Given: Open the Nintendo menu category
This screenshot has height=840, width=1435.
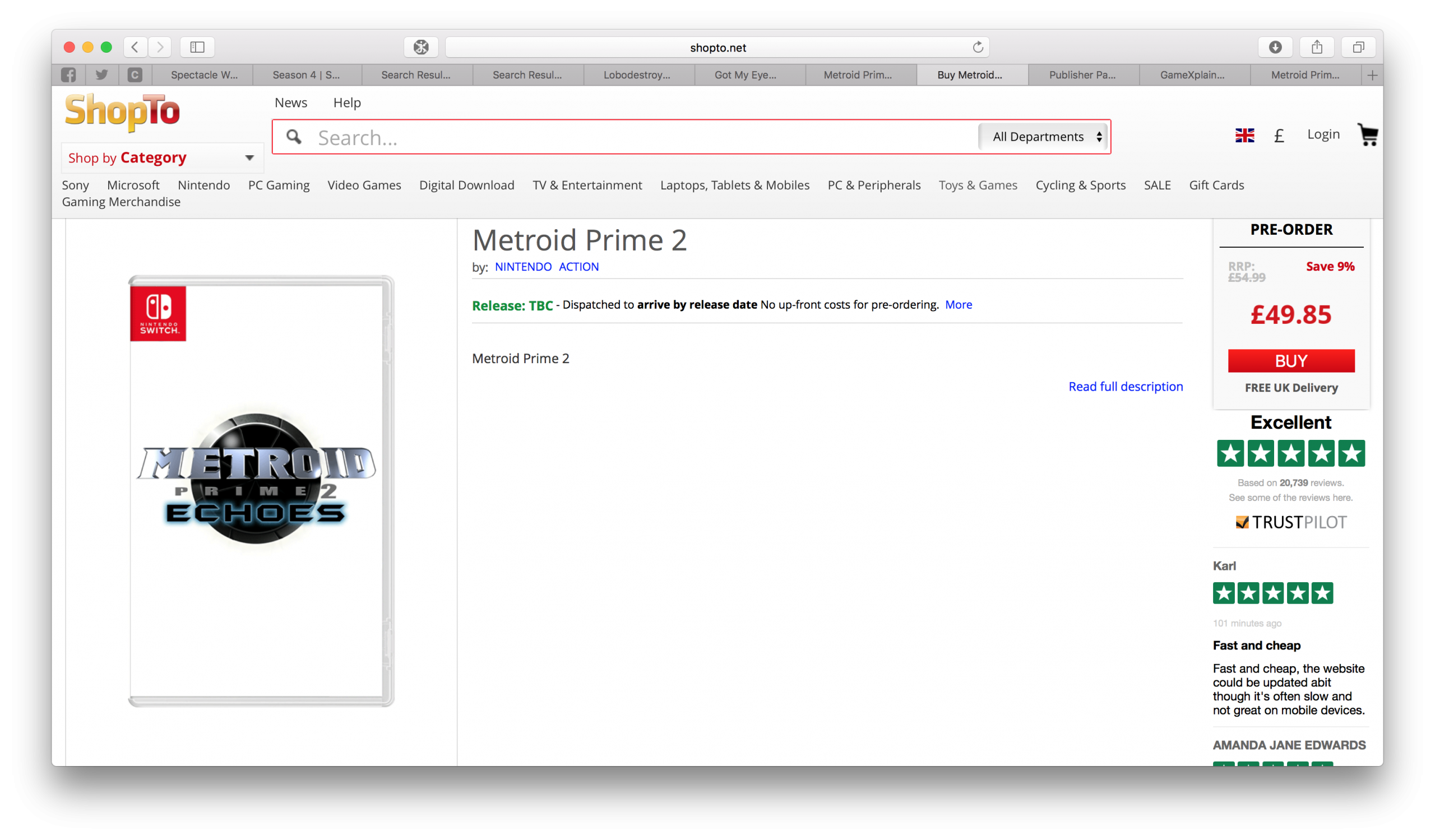Looking at the screenshot, I should point(203,185).
